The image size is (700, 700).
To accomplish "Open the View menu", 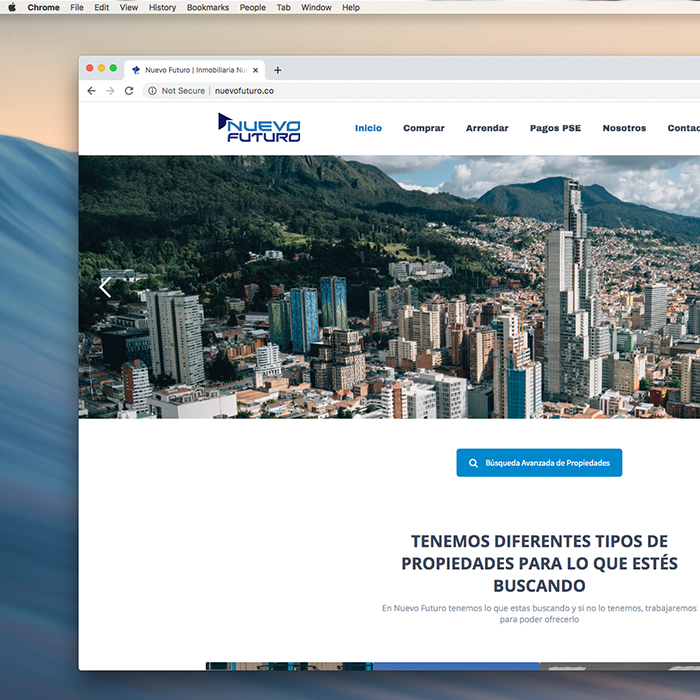I will [x=129, y=8].
